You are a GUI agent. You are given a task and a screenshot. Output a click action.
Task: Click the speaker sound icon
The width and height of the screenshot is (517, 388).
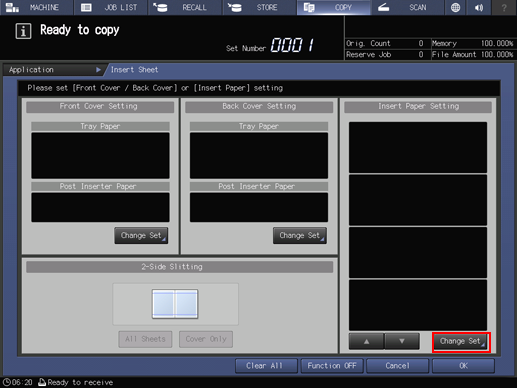479,7
